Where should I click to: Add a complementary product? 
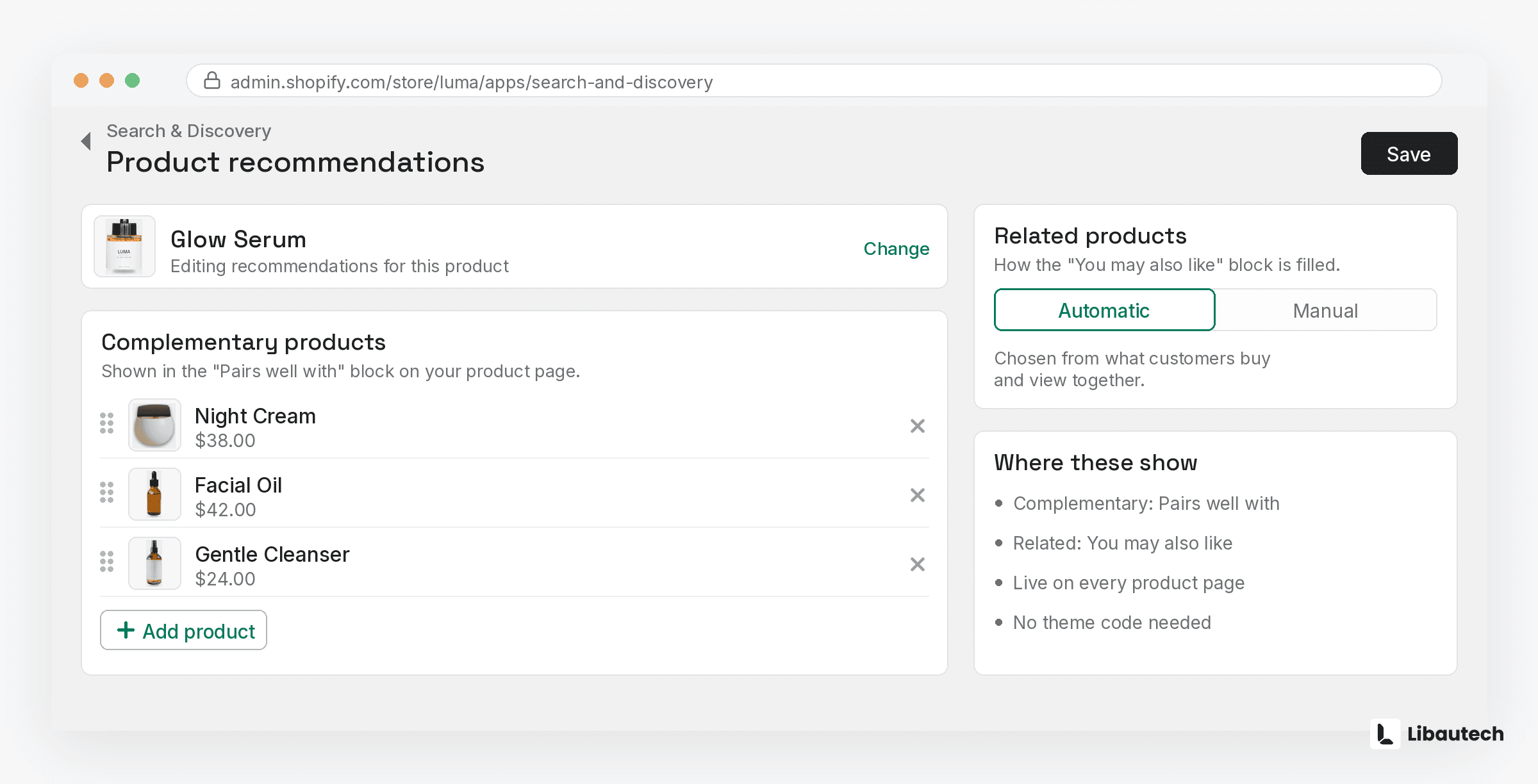point(183,630)
